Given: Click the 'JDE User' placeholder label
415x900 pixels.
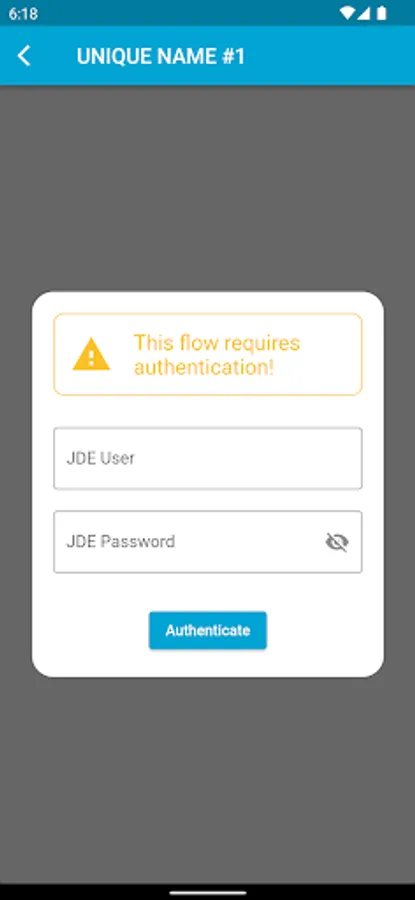Looking at the screenshot, I should [x=100, y=458].
